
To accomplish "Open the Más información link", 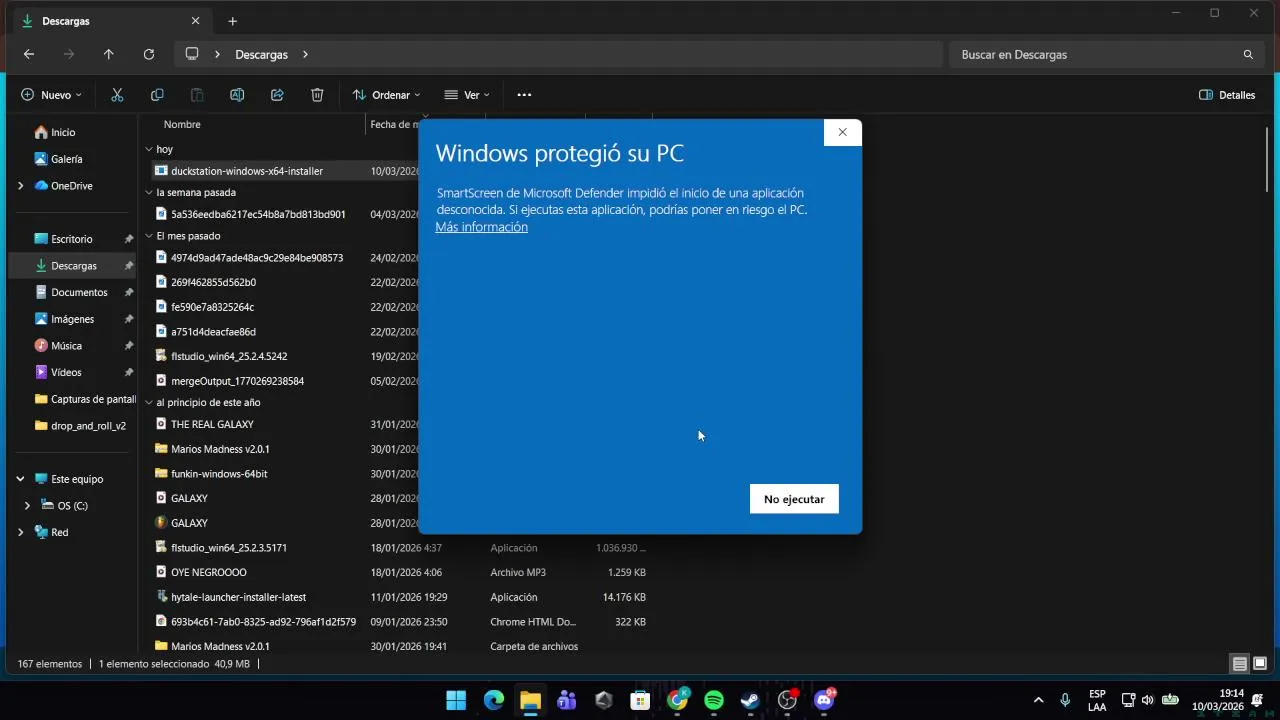I will pyautogui.click(x=481, y=227).
